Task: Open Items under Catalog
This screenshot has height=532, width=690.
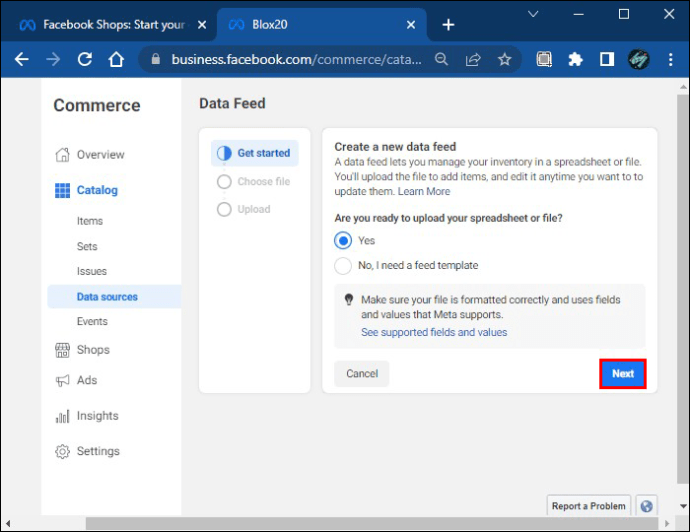Action: pyautogui.click(x=90, y=221)
